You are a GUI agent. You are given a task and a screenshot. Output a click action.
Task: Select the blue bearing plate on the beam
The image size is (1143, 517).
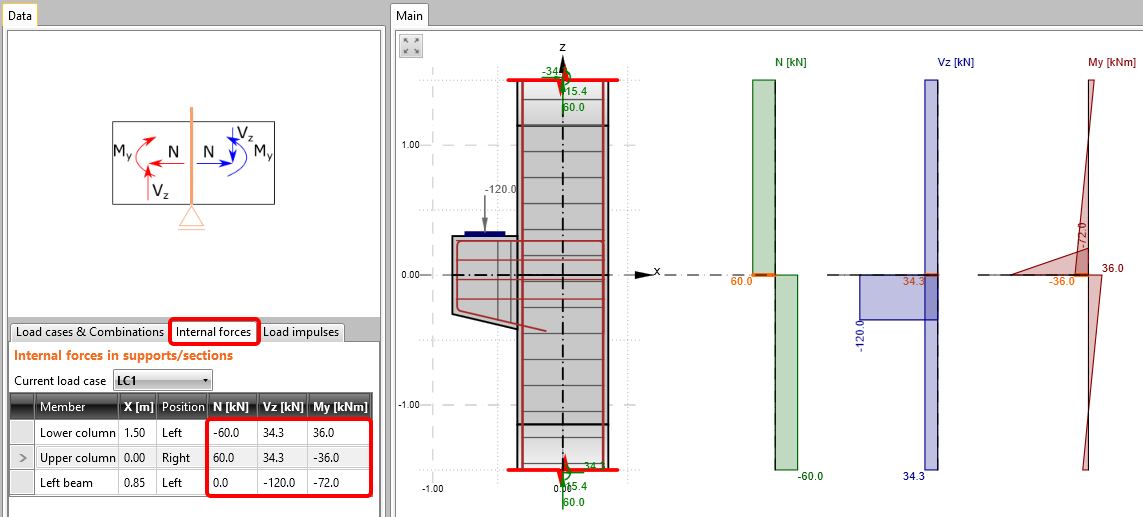click(484, 234)
